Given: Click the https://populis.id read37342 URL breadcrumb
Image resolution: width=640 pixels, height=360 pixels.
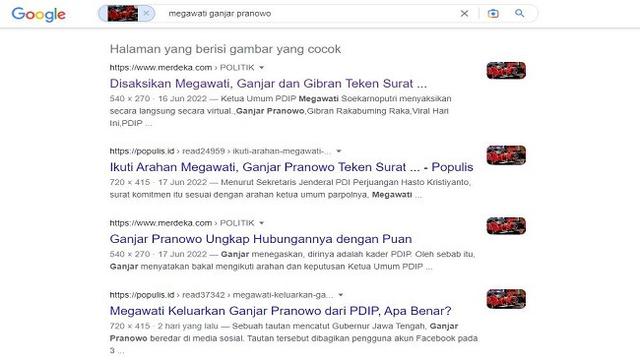Looking at the screenshot, I should pos(222,295).
